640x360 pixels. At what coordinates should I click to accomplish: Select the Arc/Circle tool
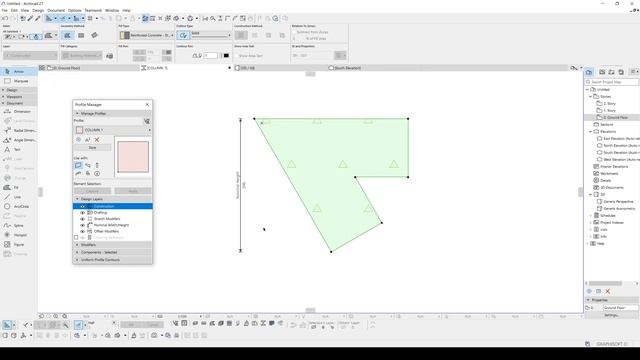(19, 207)
